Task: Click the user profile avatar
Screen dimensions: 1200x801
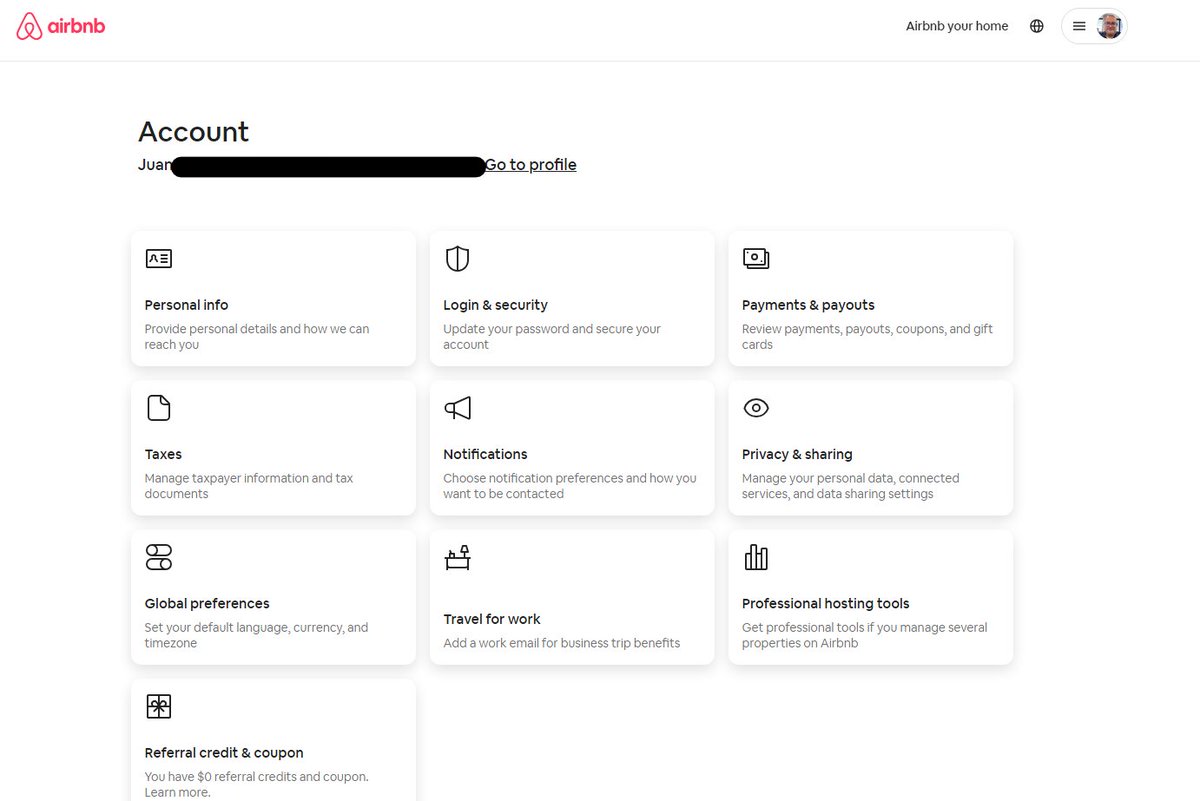Action: click(x=1109, y=26)
